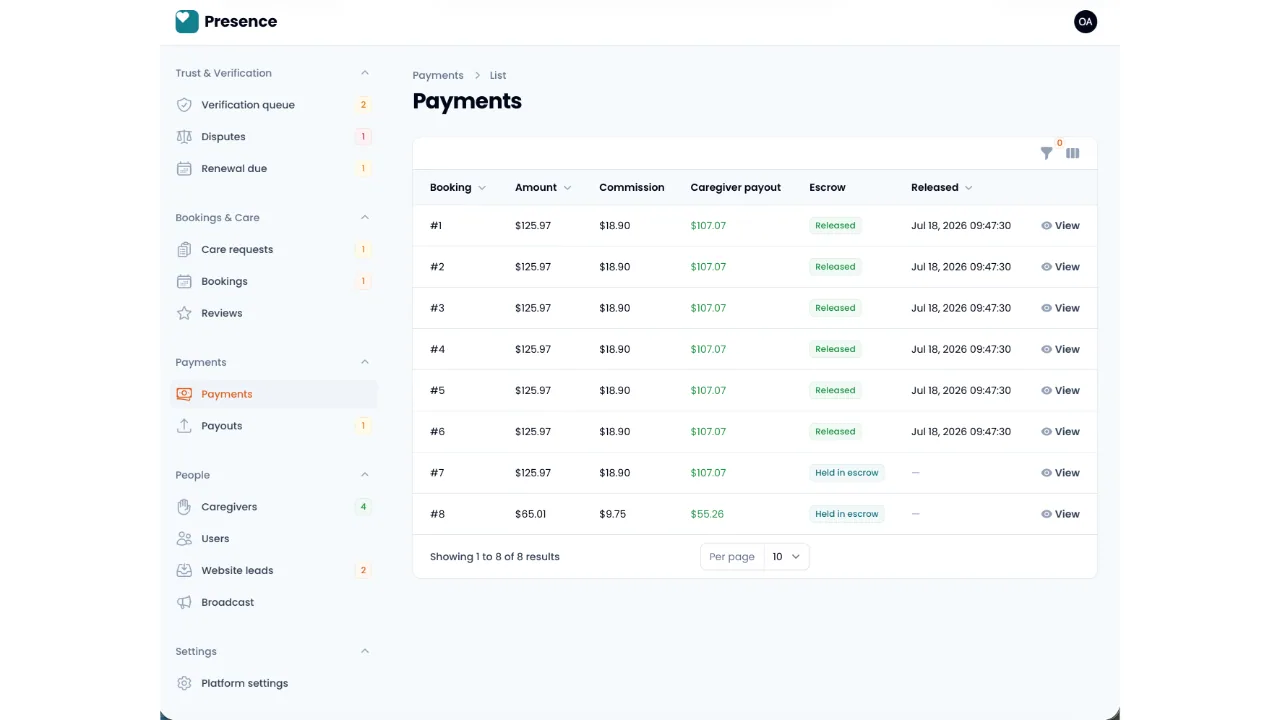Screen dimensions: 1280x720
Task: Open the Per page 10 dropdown
Action: click(786, 557)
